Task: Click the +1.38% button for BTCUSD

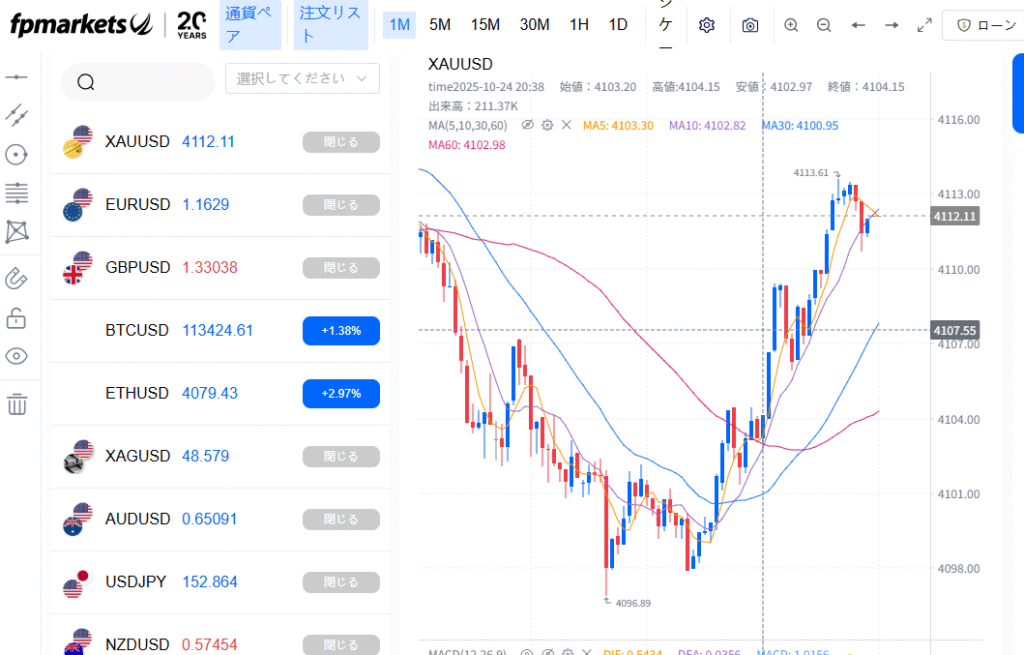Action: [341, 330]
